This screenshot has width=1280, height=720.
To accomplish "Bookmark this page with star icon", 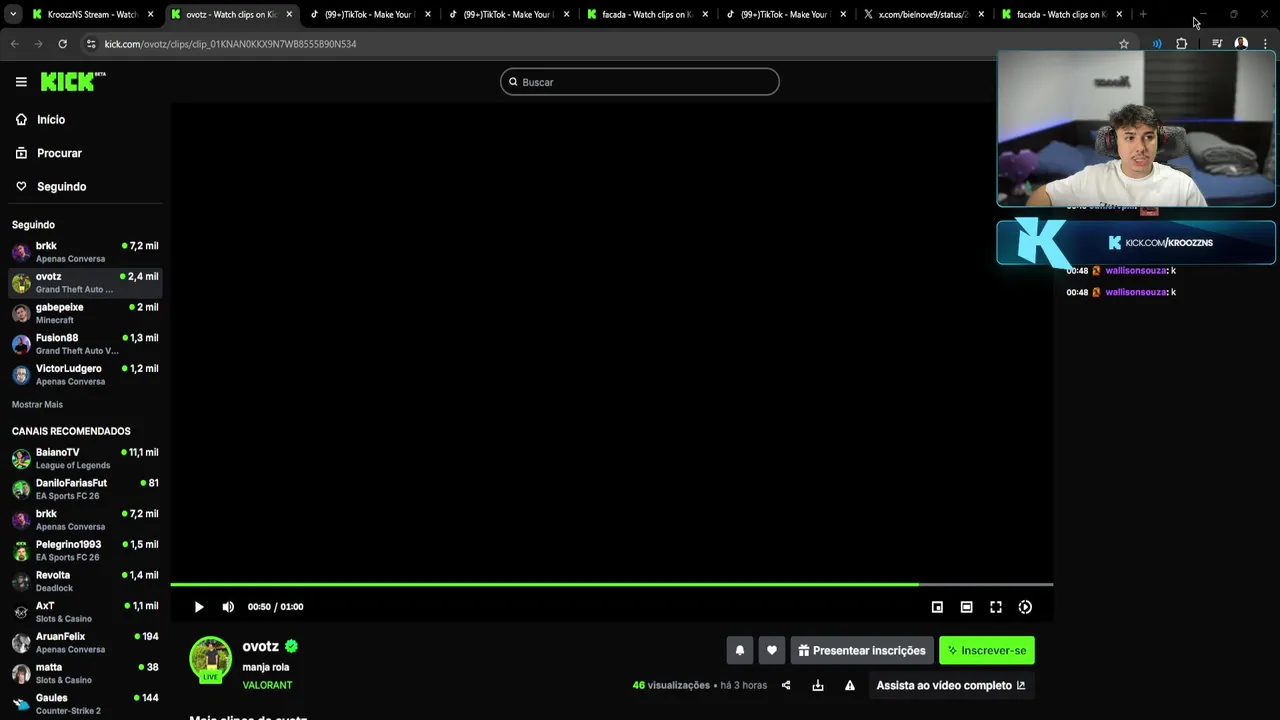I will tap(1124, 44).
